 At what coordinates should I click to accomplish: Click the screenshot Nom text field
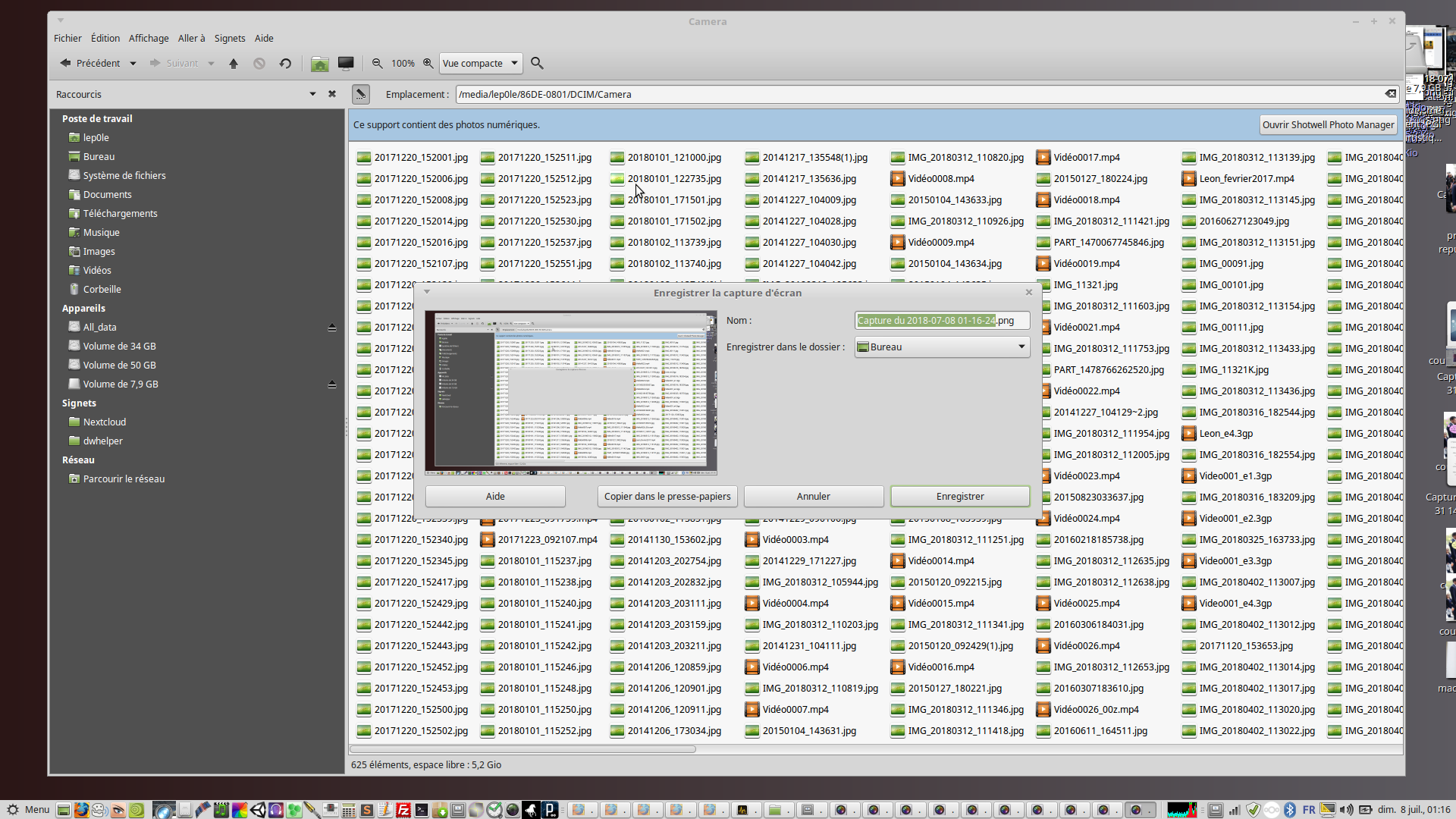pyautogui.click(x=941, y=320)
